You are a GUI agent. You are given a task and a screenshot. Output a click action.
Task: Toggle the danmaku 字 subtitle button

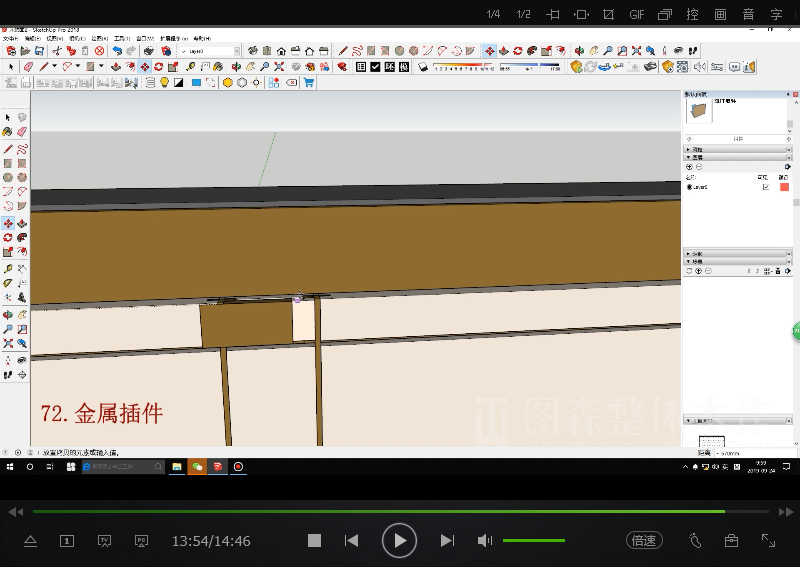pos(776,15)
